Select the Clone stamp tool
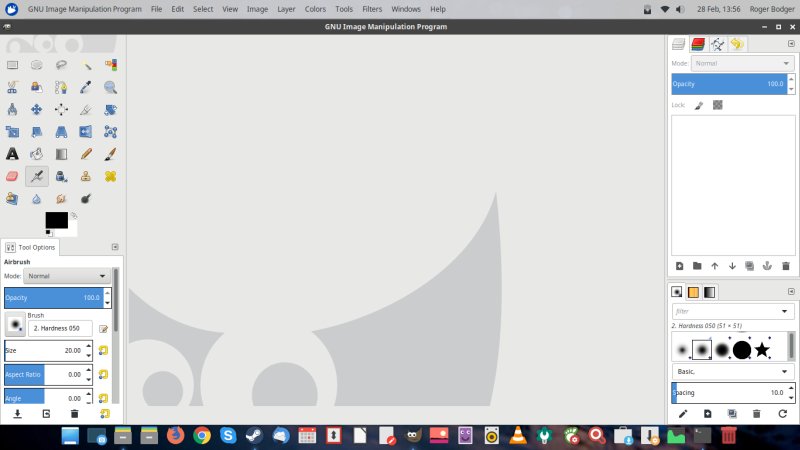This screenshot has height=450, width=800. coord(86,177)
